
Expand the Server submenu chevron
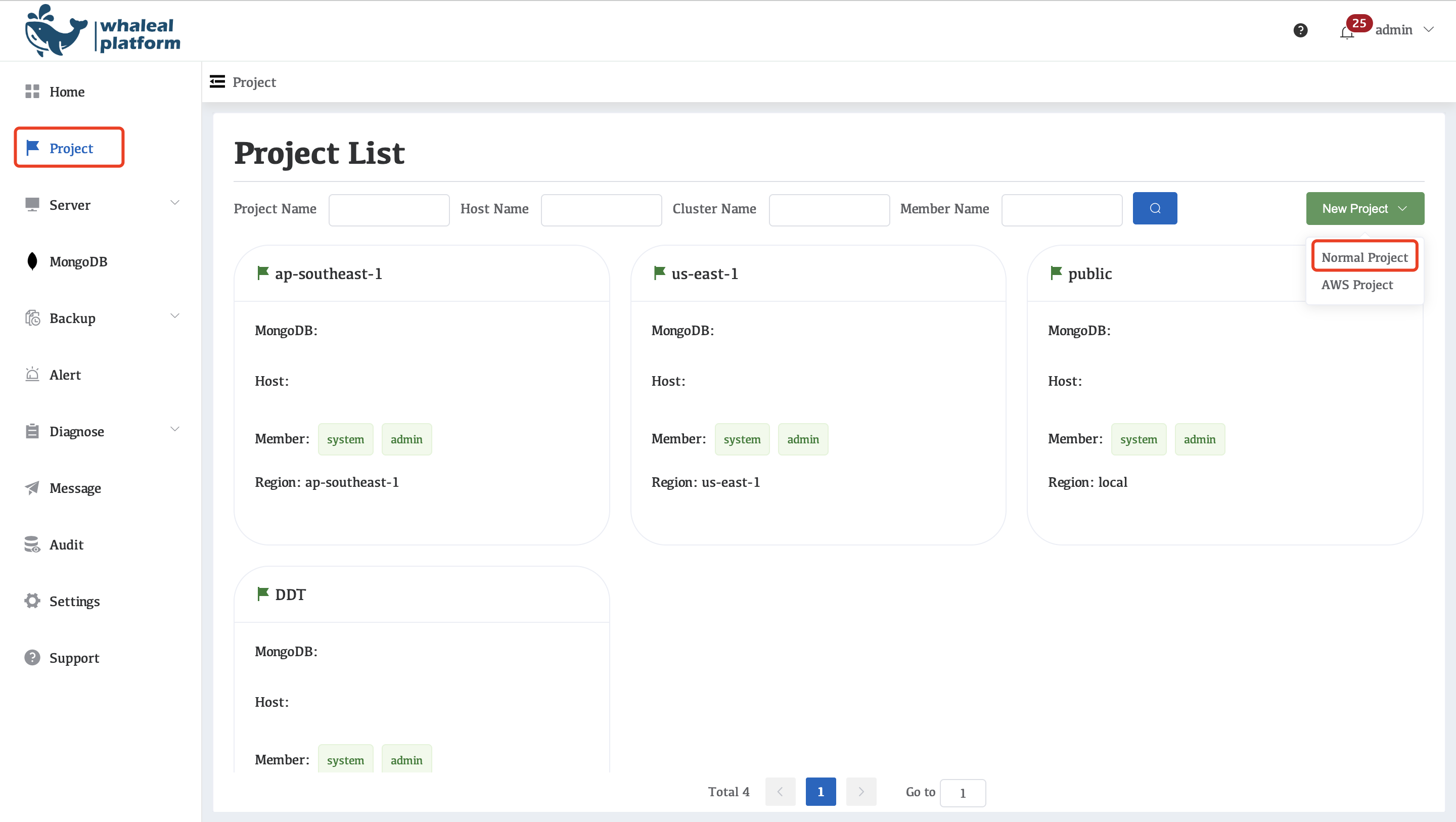coord(174,203)
